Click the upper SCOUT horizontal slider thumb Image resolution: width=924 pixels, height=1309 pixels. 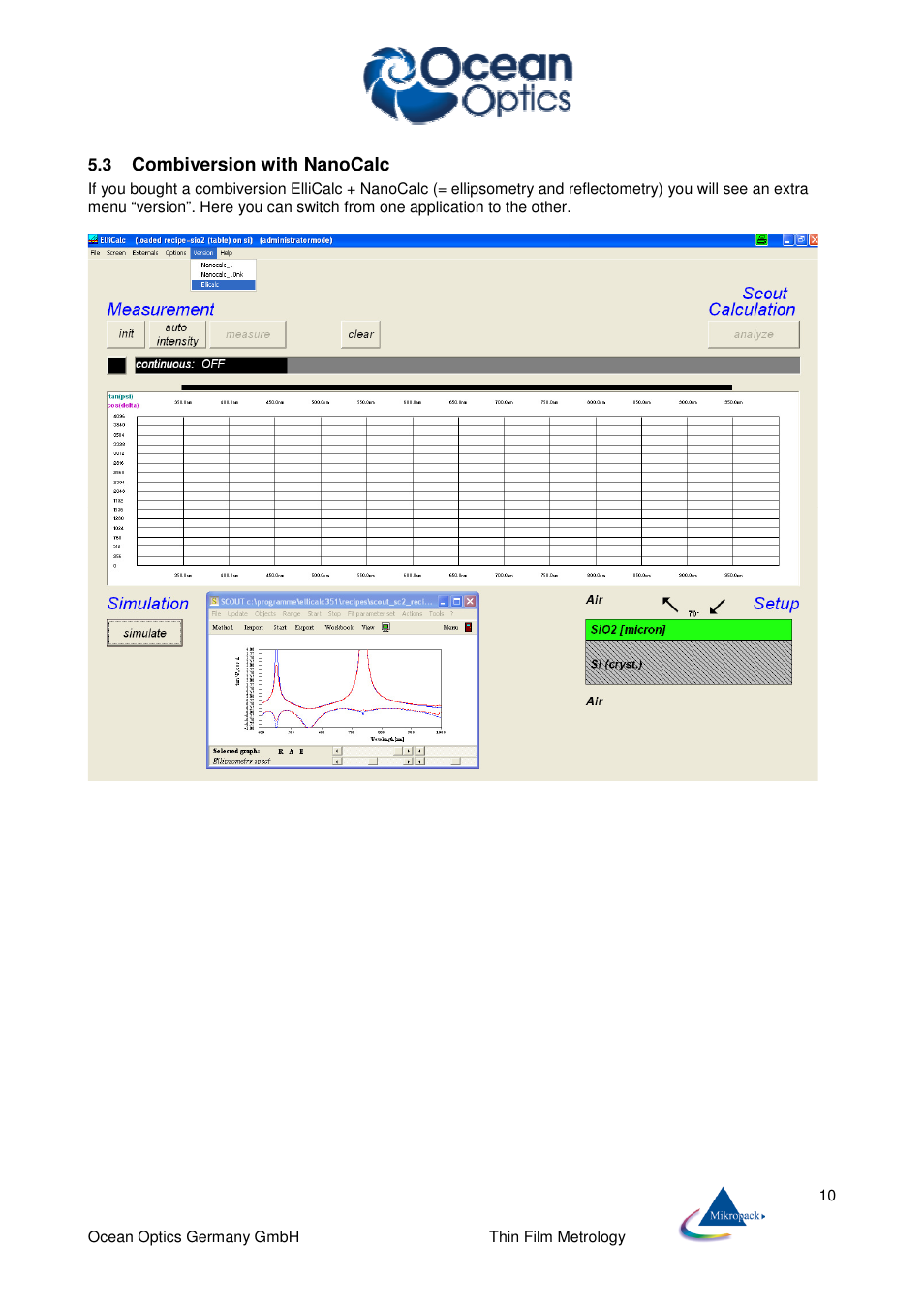click(x=398, y=751)
